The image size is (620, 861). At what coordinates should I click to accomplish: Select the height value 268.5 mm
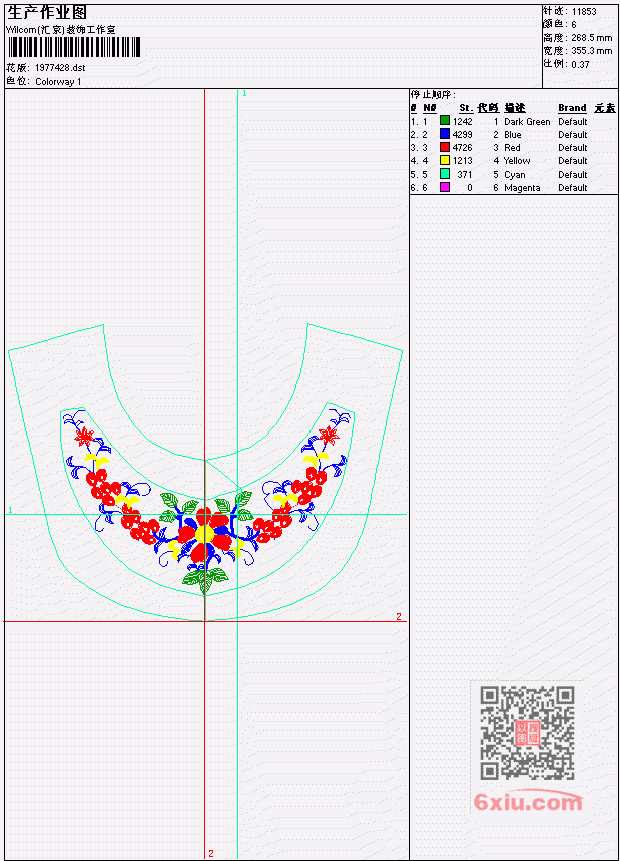(591, 38)
